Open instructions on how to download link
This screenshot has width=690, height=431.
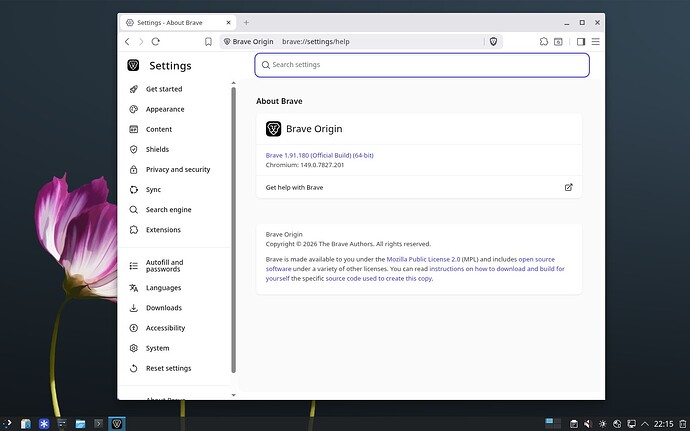[x=415, y=273]
